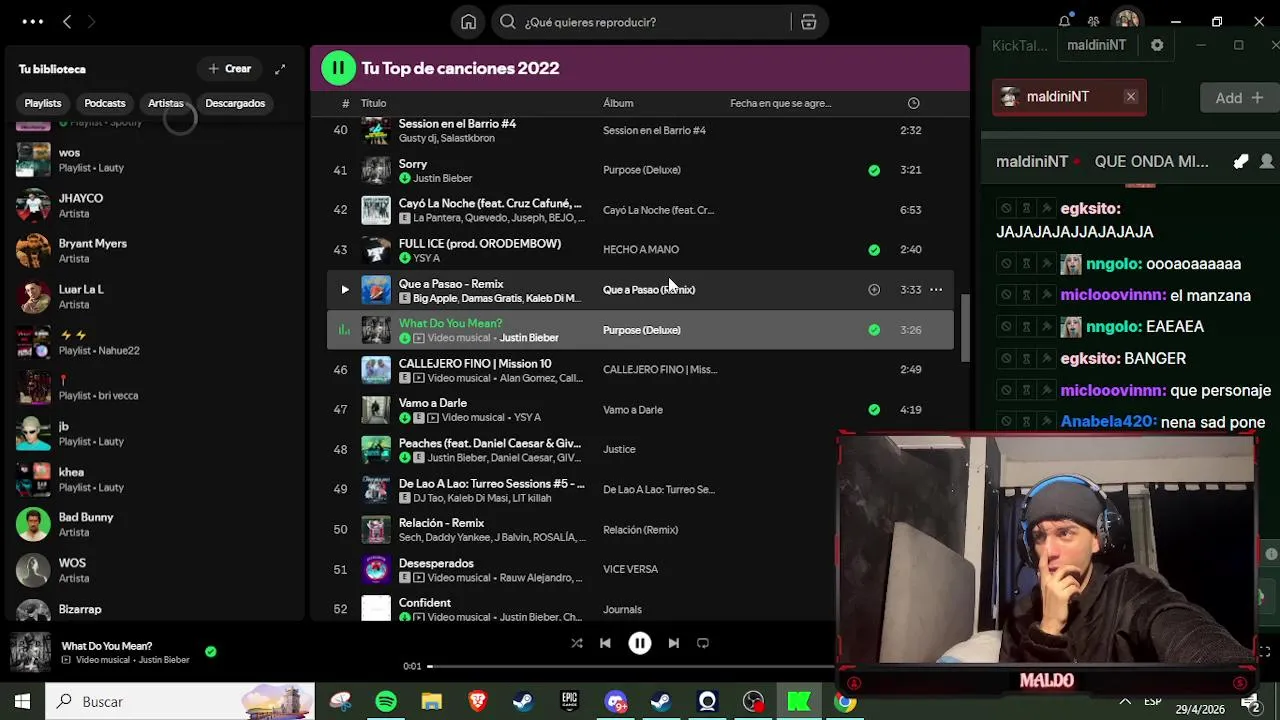Viewport: 1280px width, 720px height.
Task: Filter library by Descargados
Action: 235,103
